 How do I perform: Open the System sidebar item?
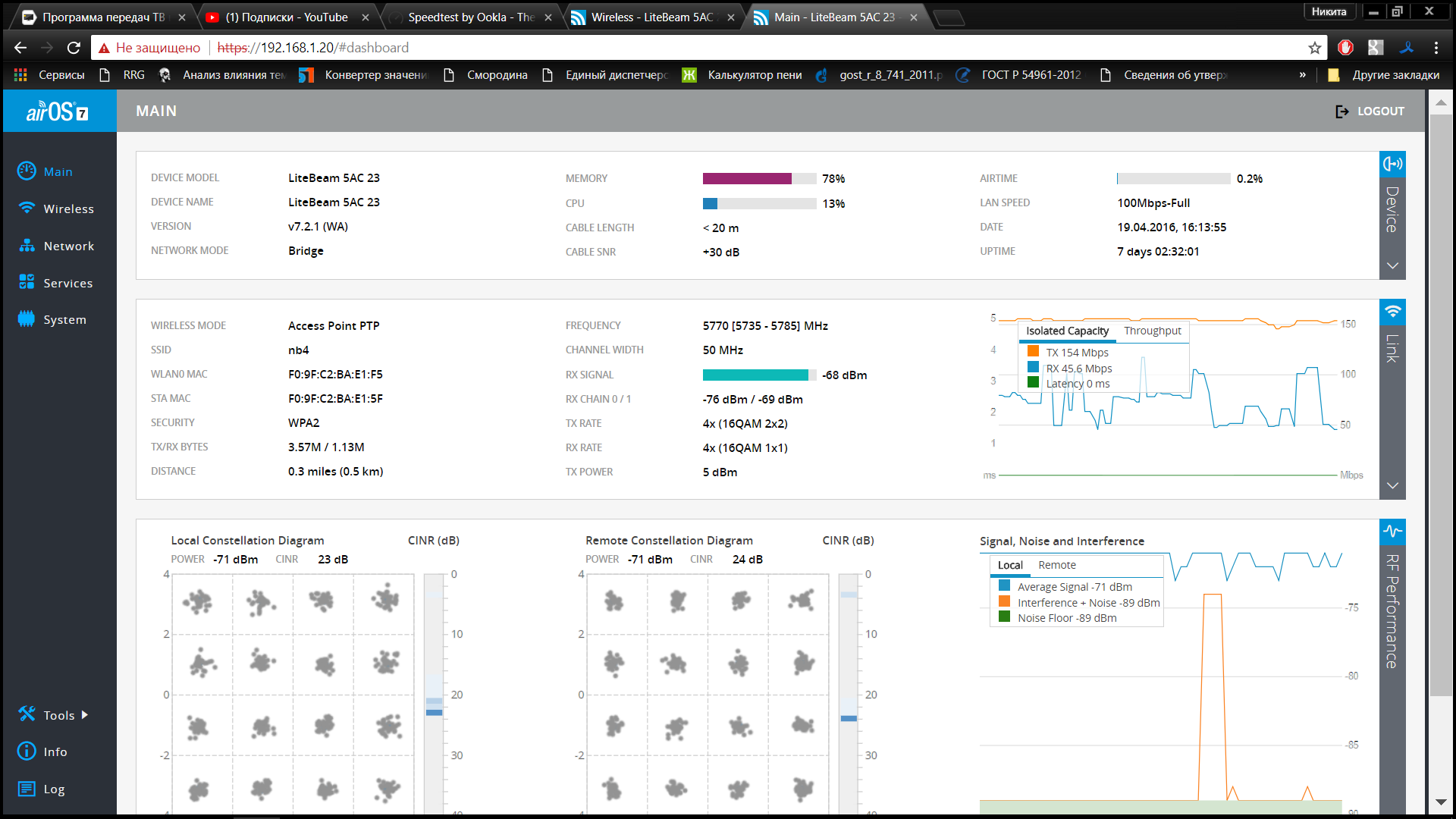52,319
